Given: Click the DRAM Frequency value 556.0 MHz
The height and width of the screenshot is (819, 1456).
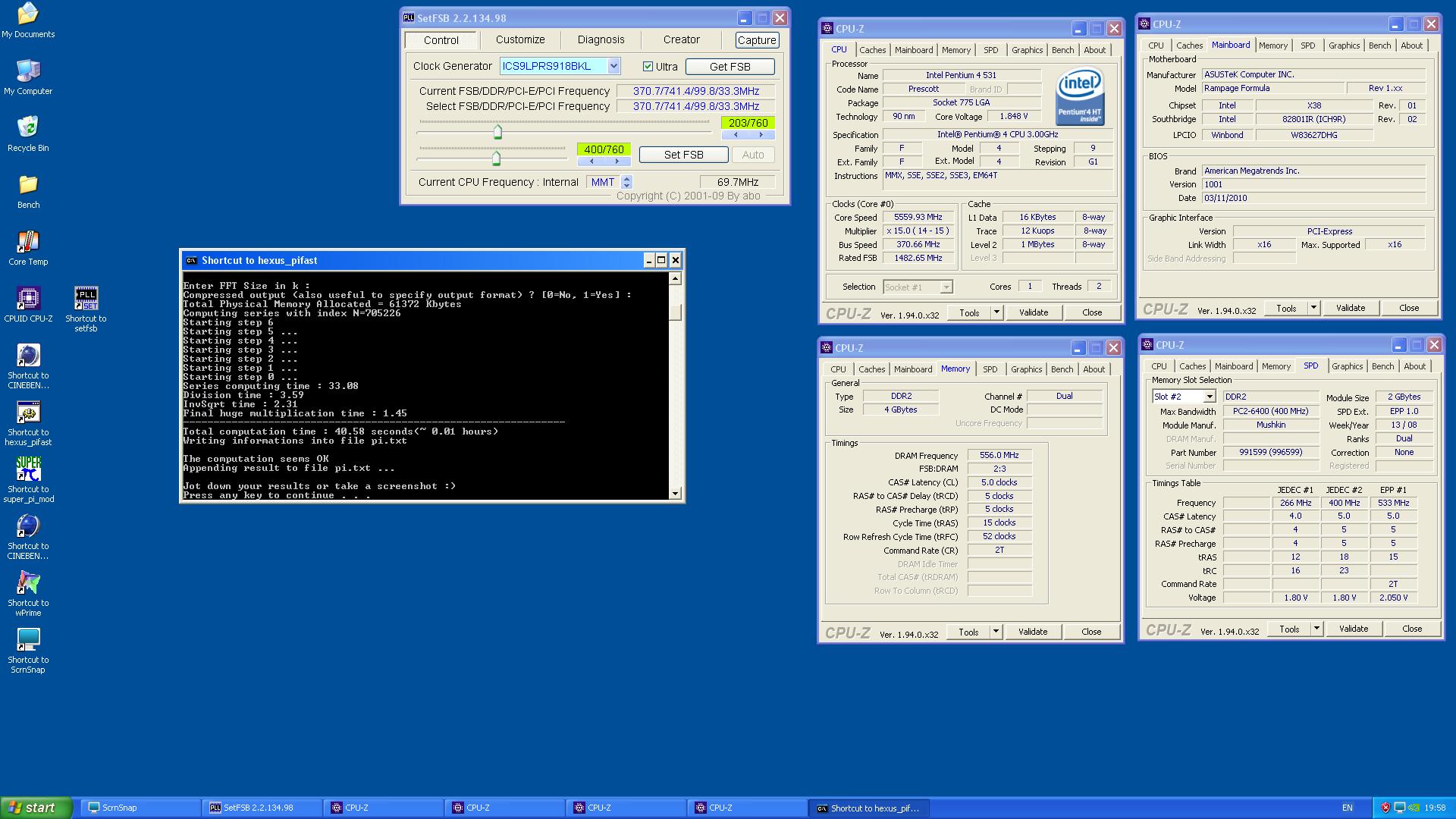Looking at the screenshot, I should pos(999,455).
